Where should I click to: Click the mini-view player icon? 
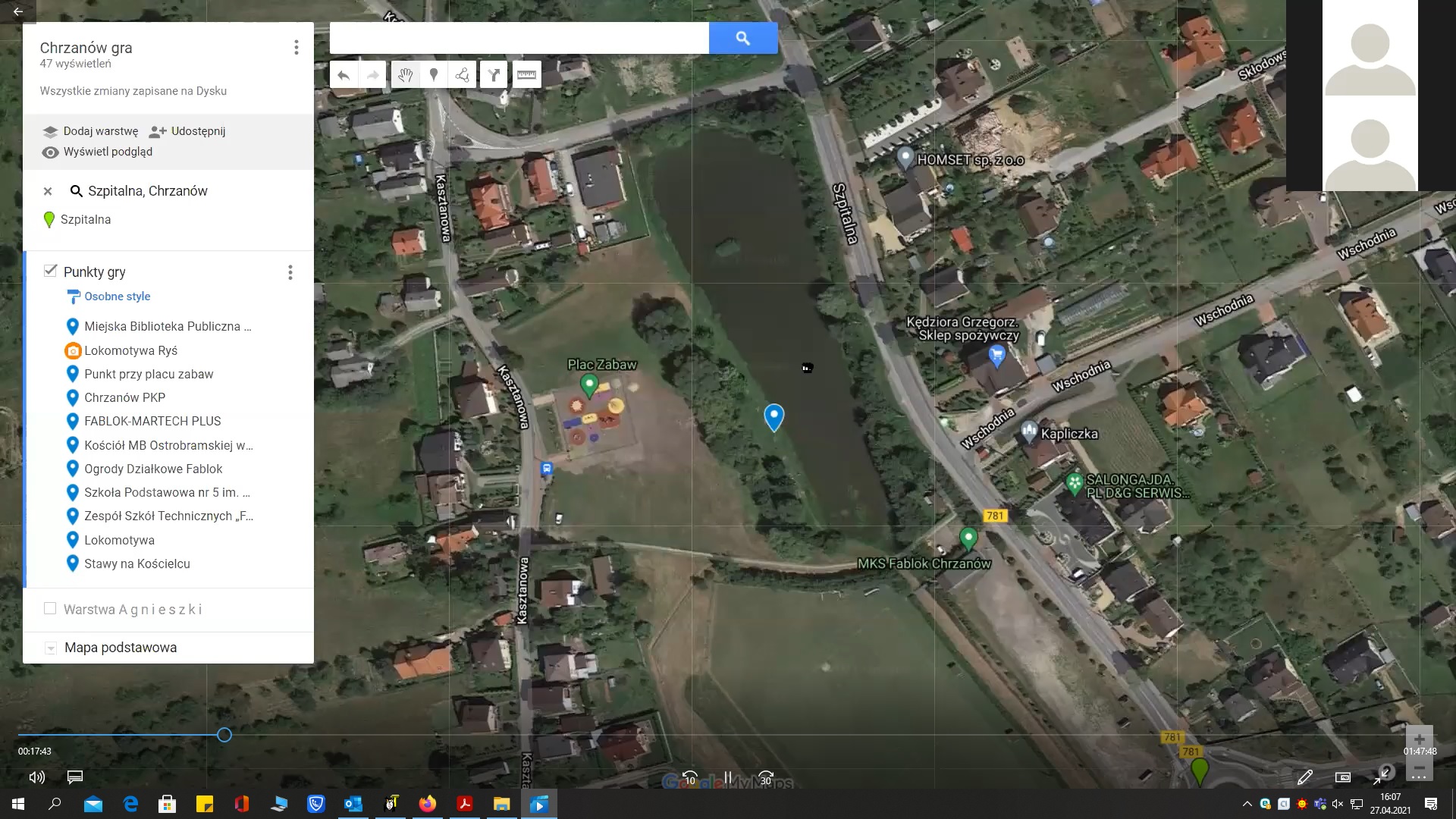pos(1343,777)
